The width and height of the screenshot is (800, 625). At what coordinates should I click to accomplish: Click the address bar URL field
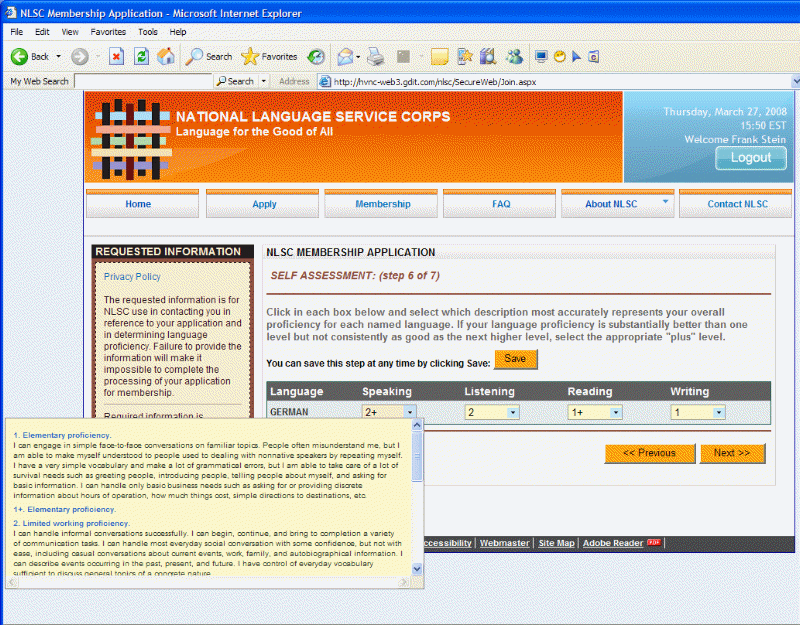(561, 82)
